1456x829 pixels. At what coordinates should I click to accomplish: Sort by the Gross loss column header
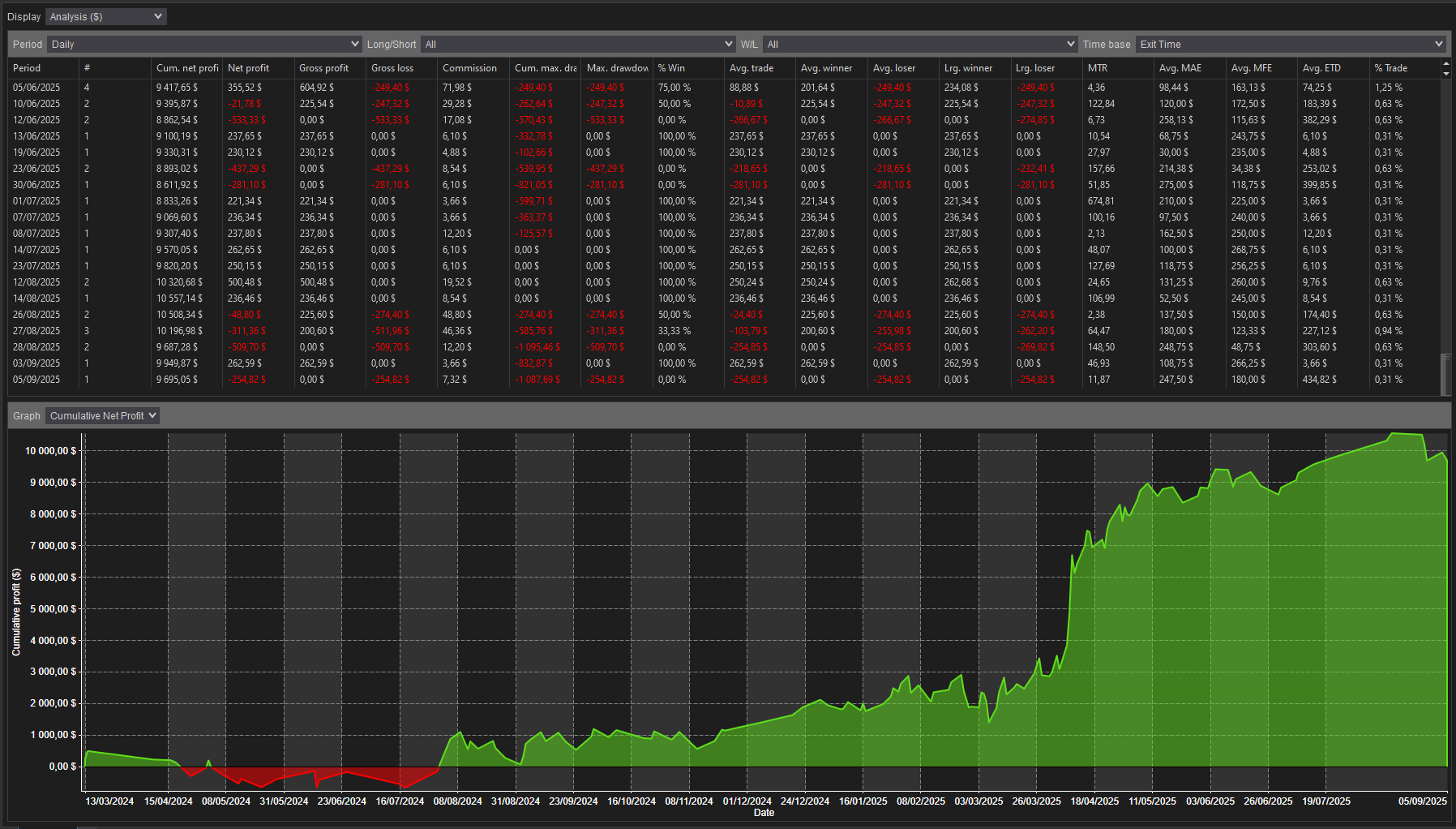click(x=401, y=68)
